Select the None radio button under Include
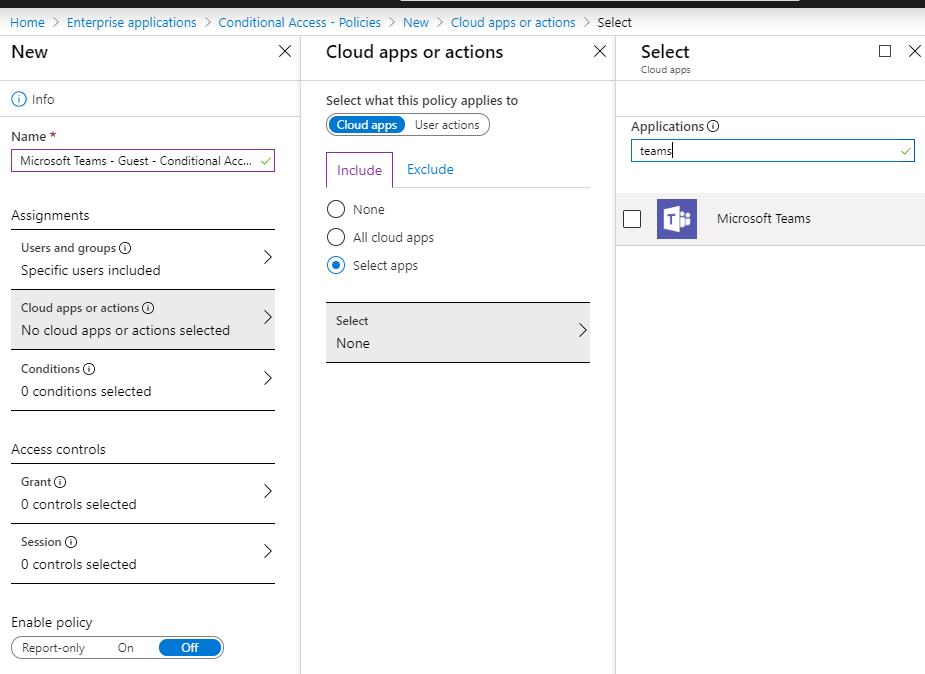Image resolution: width=925 pixels, height=674 pixels. coord(337,209)
